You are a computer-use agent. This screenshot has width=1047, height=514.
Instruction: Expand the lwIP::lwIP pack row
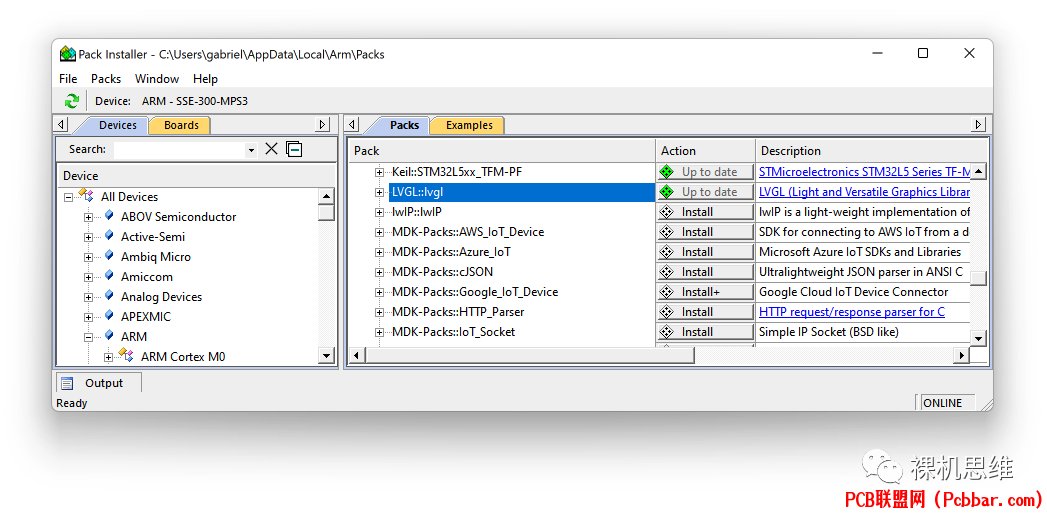point(379,212)
